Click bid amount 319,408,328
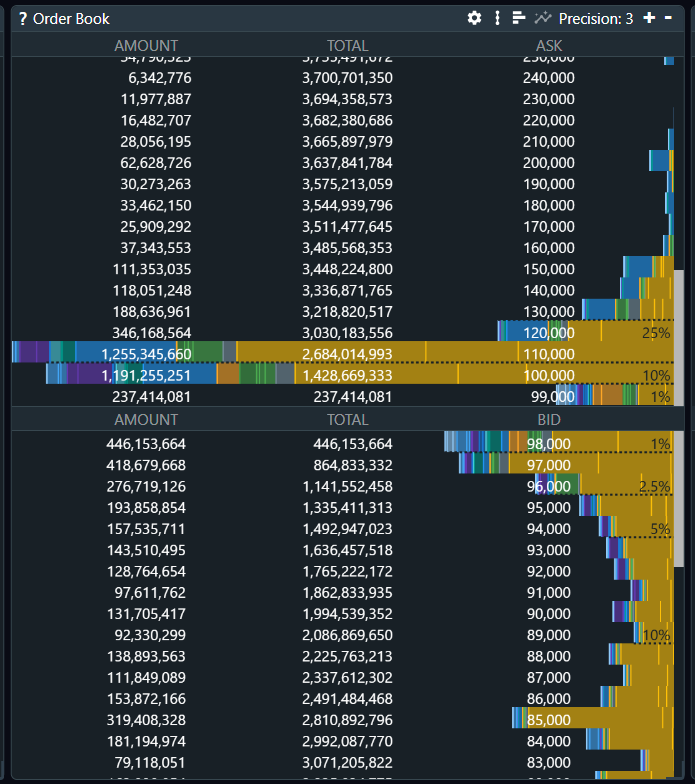The height and width of the screenshot is (784, 695). click(x=146, y=720)
